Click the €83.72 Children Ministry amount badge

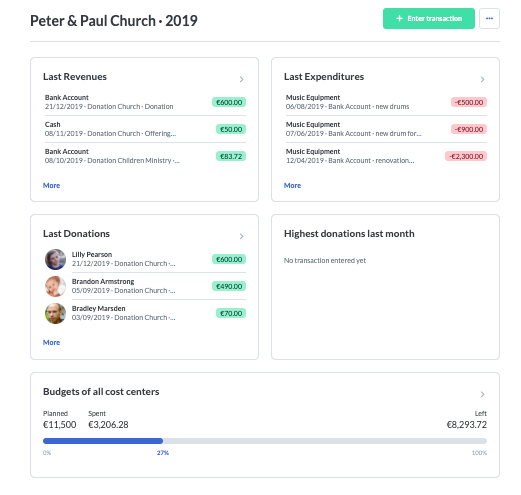click(231, 156)
